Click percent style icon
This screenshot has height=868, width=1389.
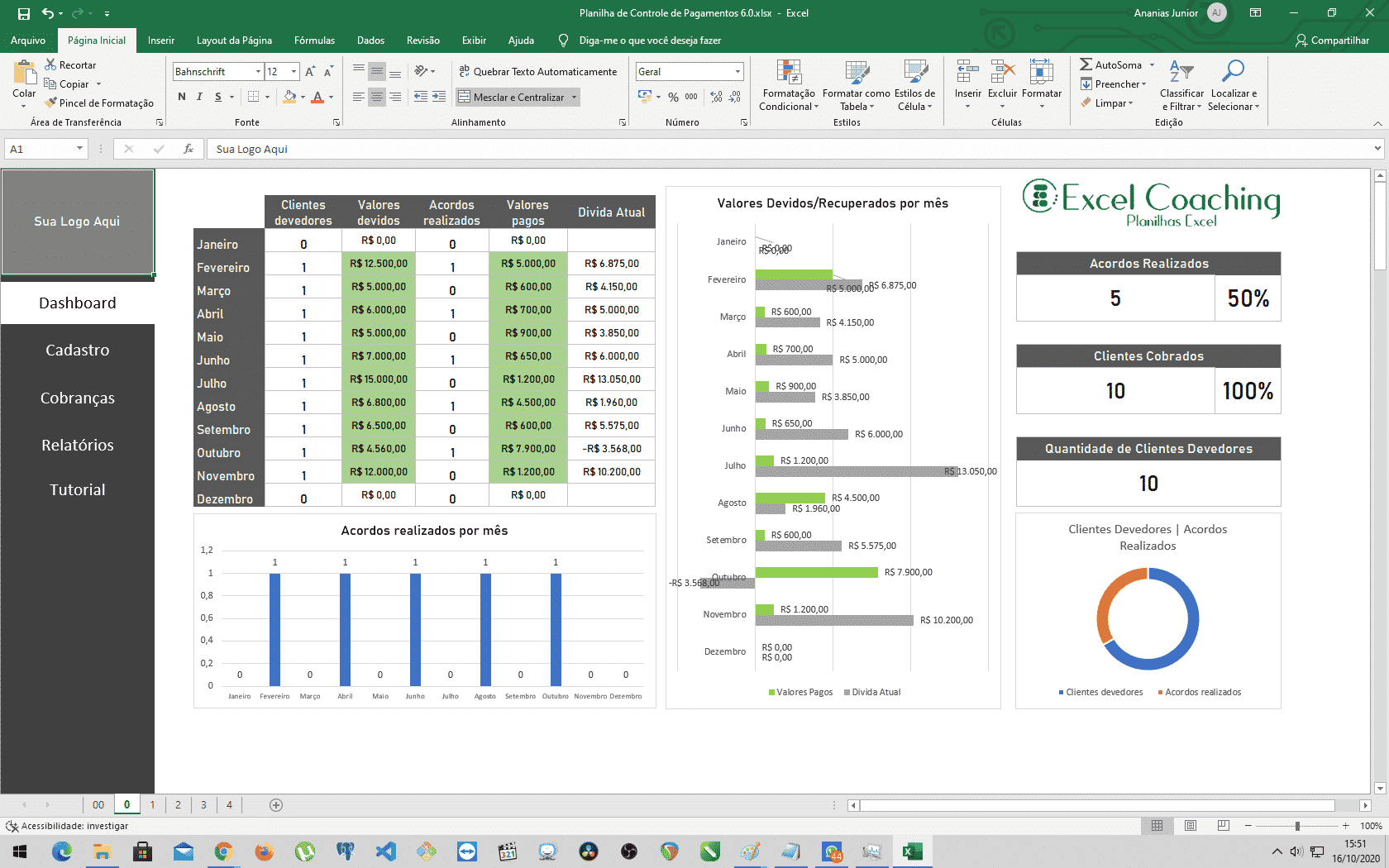pos(673,97)
